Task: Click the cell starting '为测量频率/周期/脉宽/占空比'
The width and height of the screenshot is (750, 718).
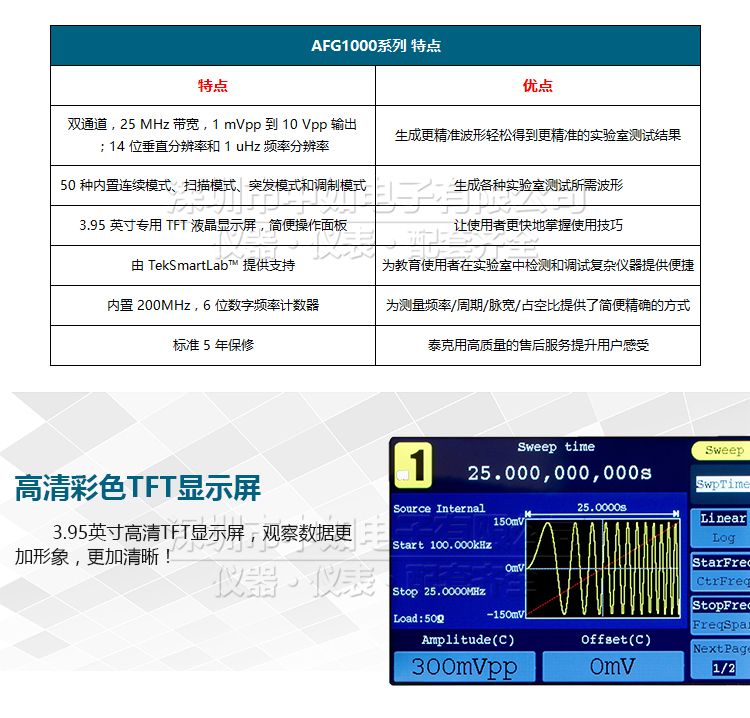Action: 538,305
